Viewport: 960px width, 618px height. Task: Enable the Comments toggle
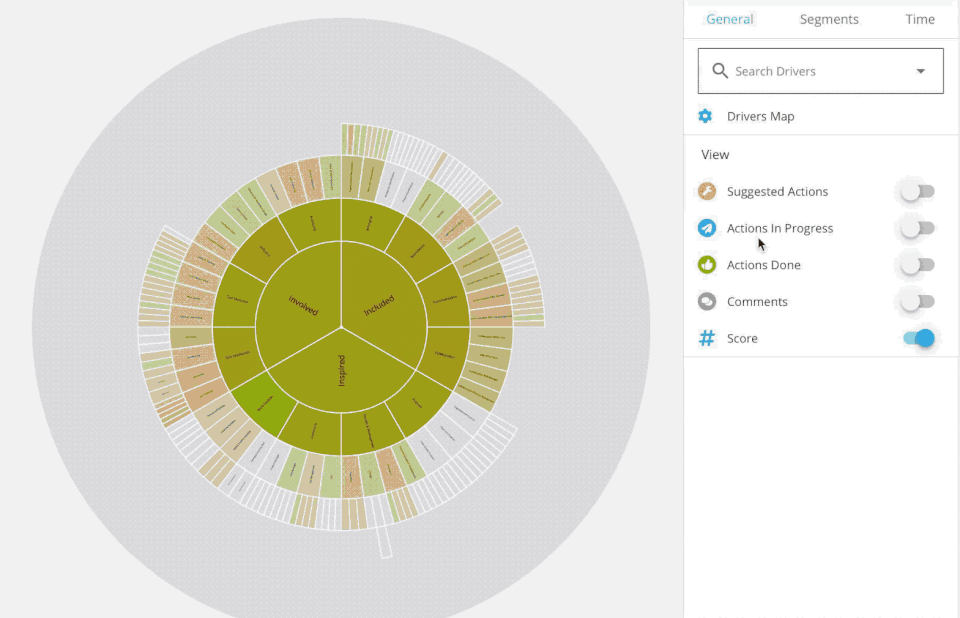coord(917,301)
